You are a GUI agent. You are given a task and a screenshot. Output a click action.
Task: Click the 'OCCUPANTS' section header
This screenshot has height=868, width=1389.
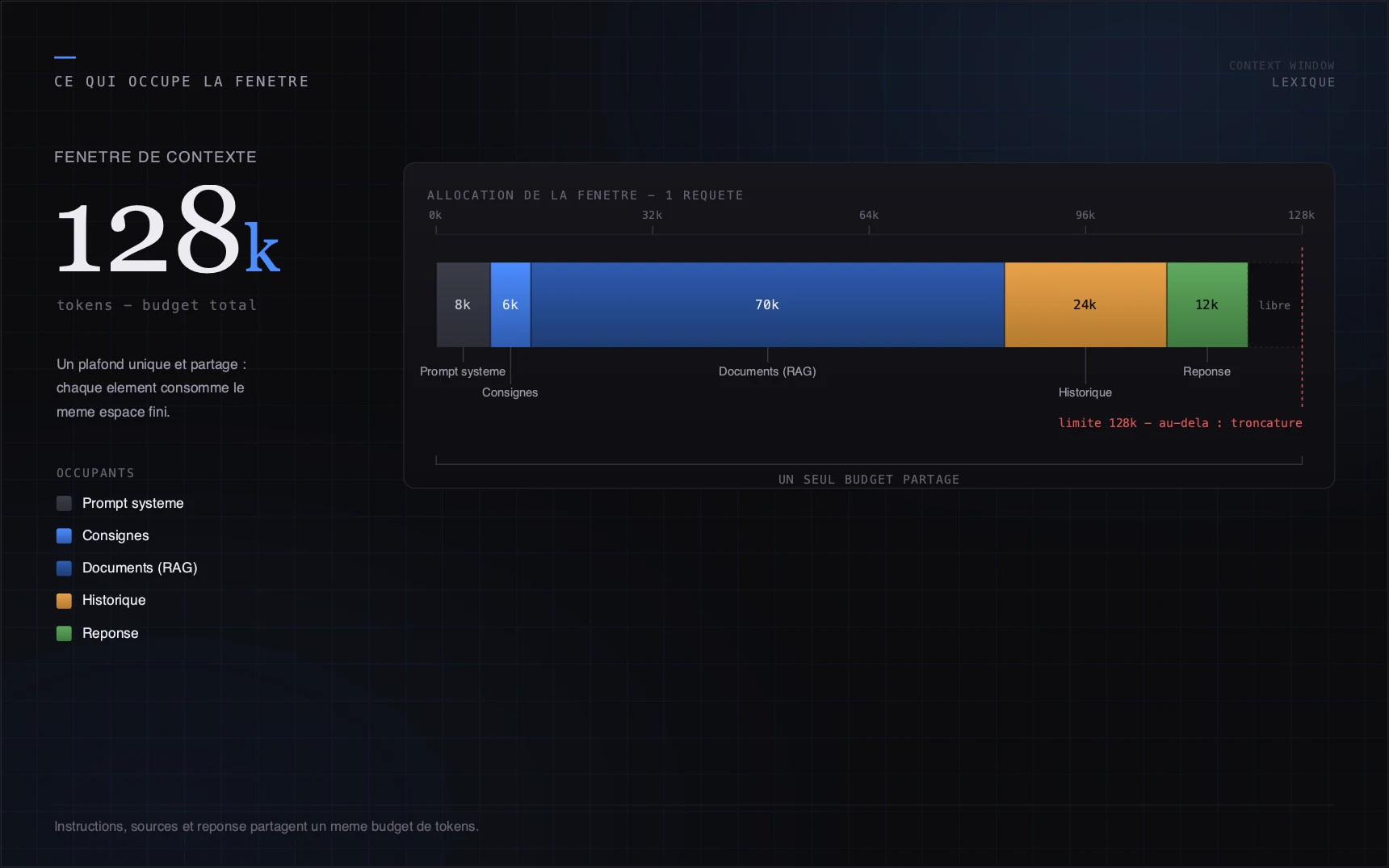(x=95, y=473)
